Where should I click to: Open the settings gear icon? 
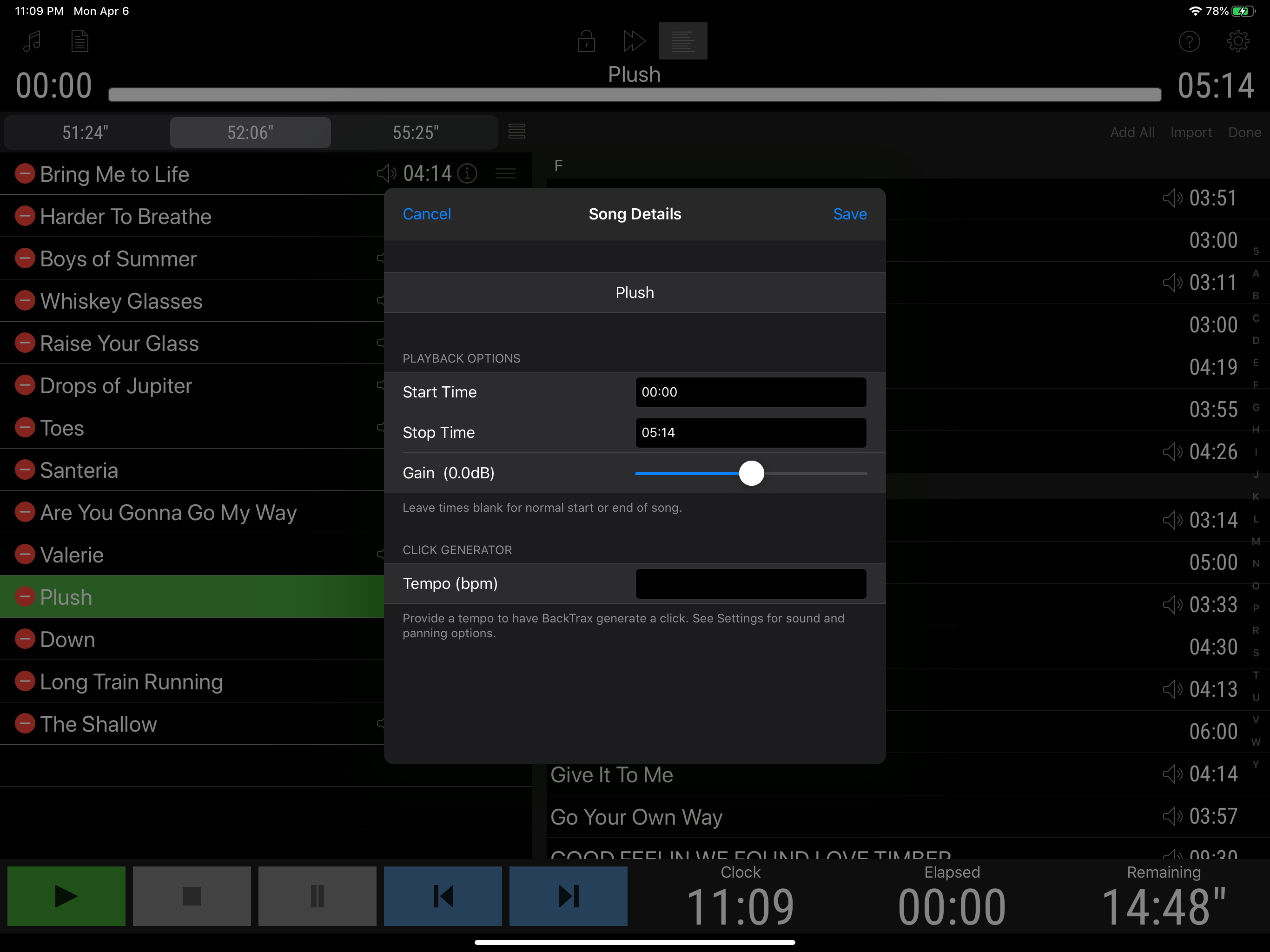[1238, 41]
